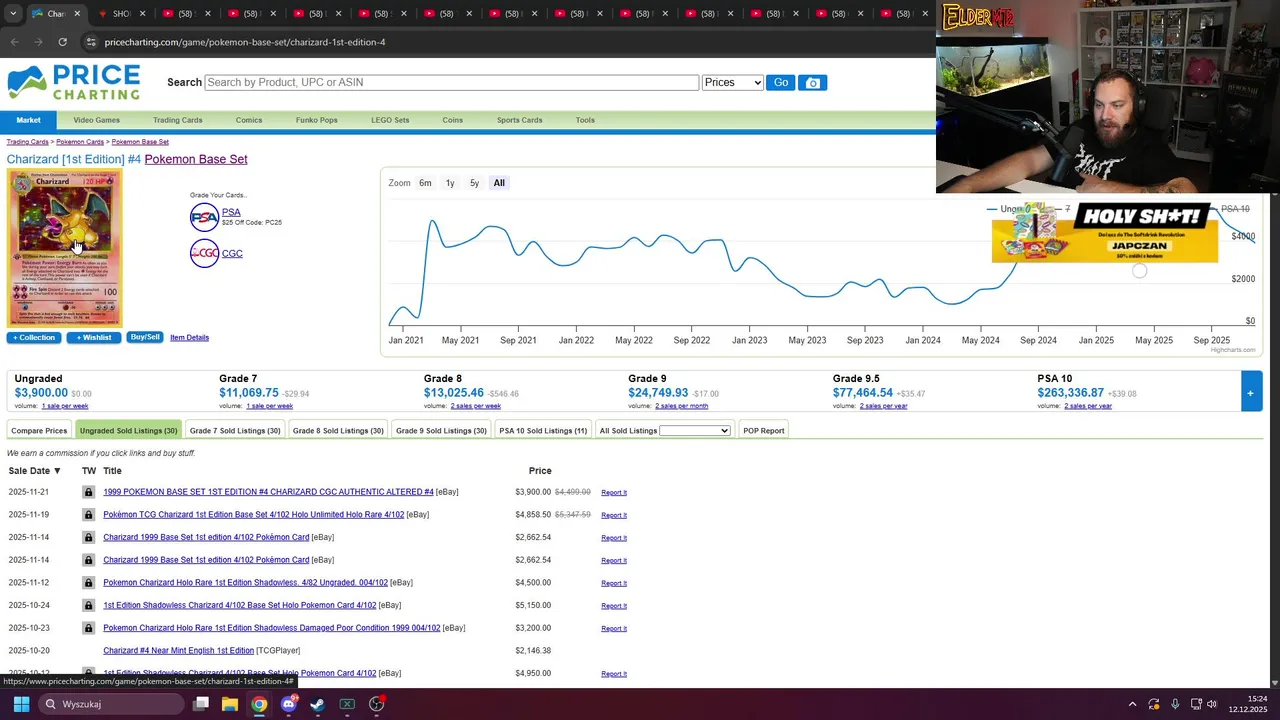Switch to Grade 7 Sold Listings tab

[x=235, y=431]
